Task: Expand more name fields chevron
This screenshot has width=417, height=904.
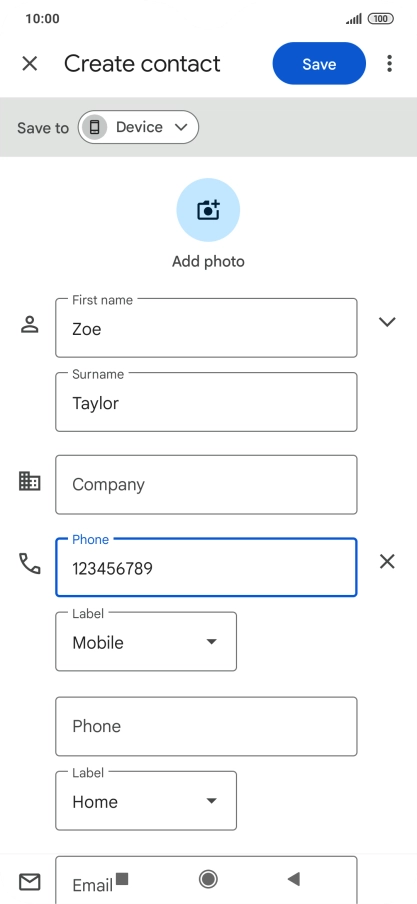Action: tap(387, 322)
